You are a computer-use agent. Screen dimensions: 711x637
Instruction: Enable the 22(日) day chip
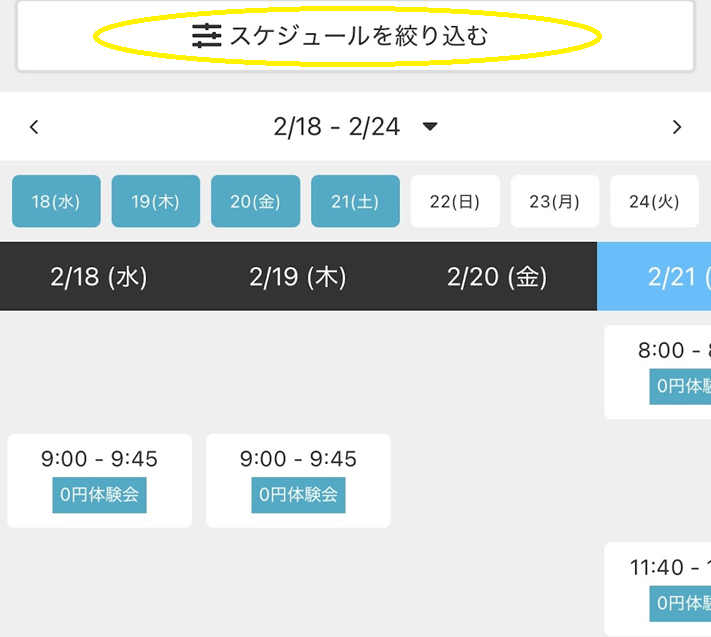click(x=455, y=201)
